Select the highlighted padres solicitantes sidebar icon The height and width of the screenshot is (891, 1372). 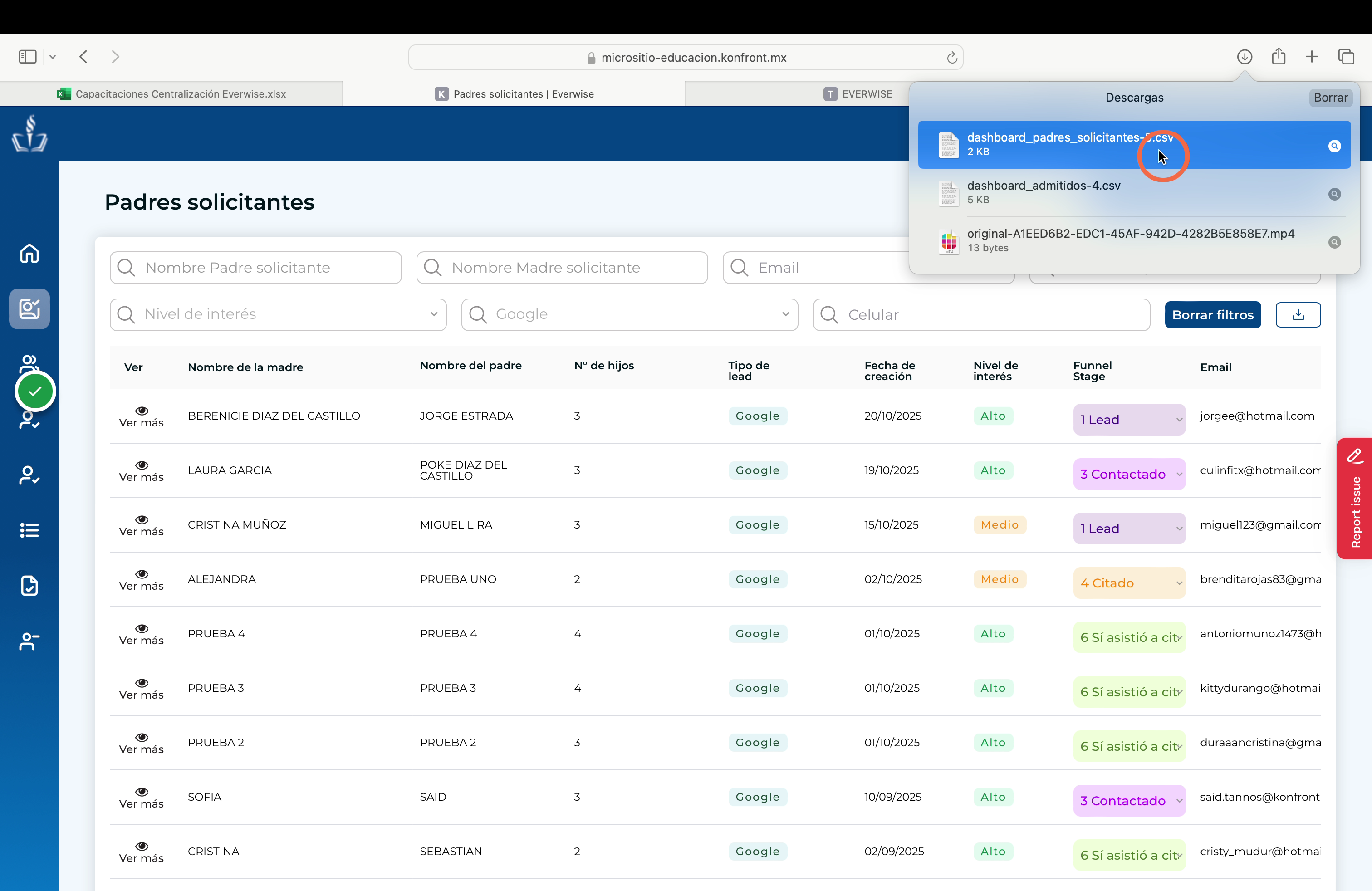29,309
